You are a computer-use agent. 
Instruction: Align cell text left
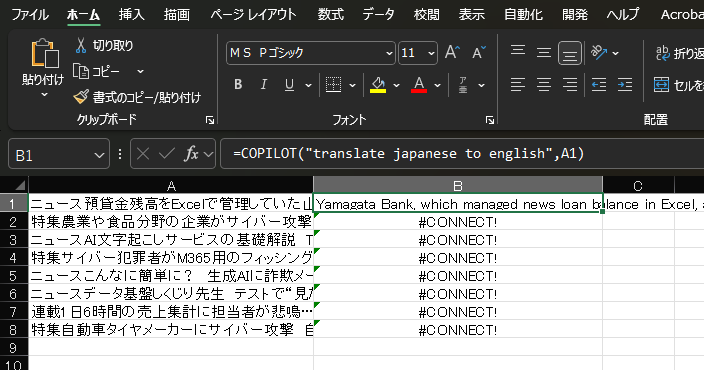(x=518, y=84)
